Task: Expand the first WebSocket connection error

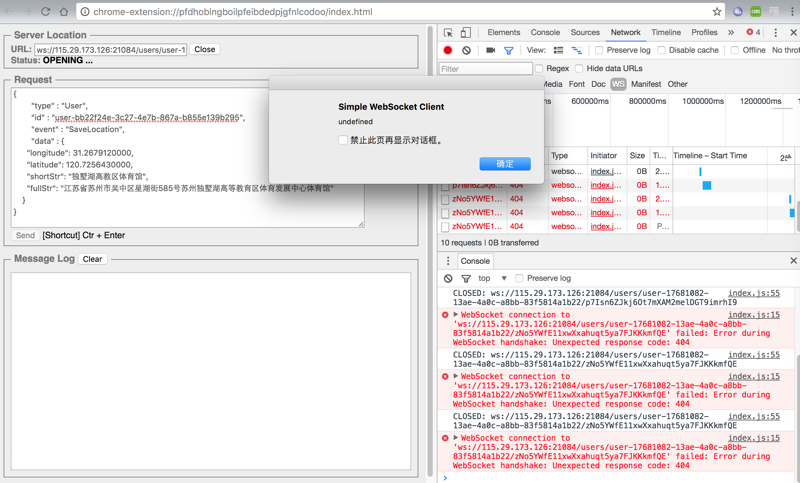Action: (x=456, y=314)
